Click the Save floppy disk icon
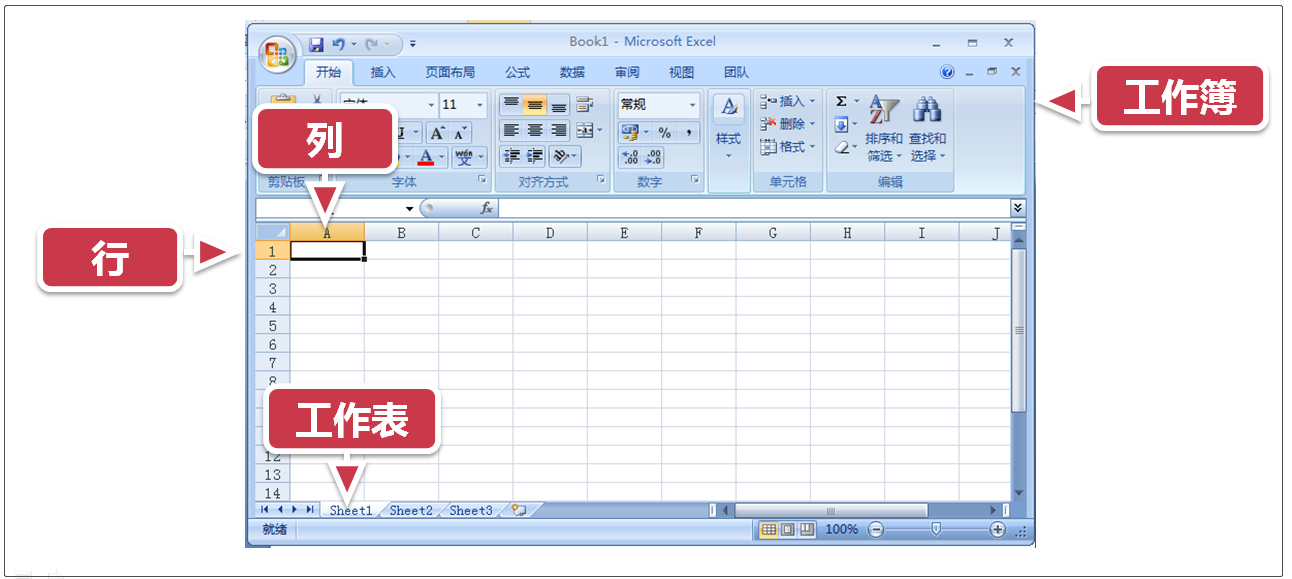1292x579 pixels. 316,44
